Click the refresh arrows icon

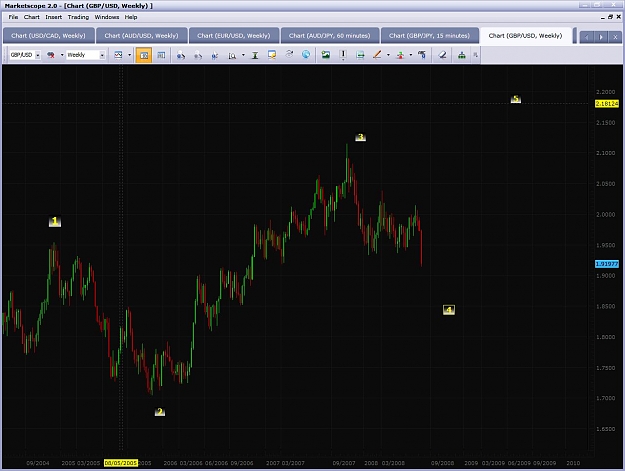tap(289, 54)
